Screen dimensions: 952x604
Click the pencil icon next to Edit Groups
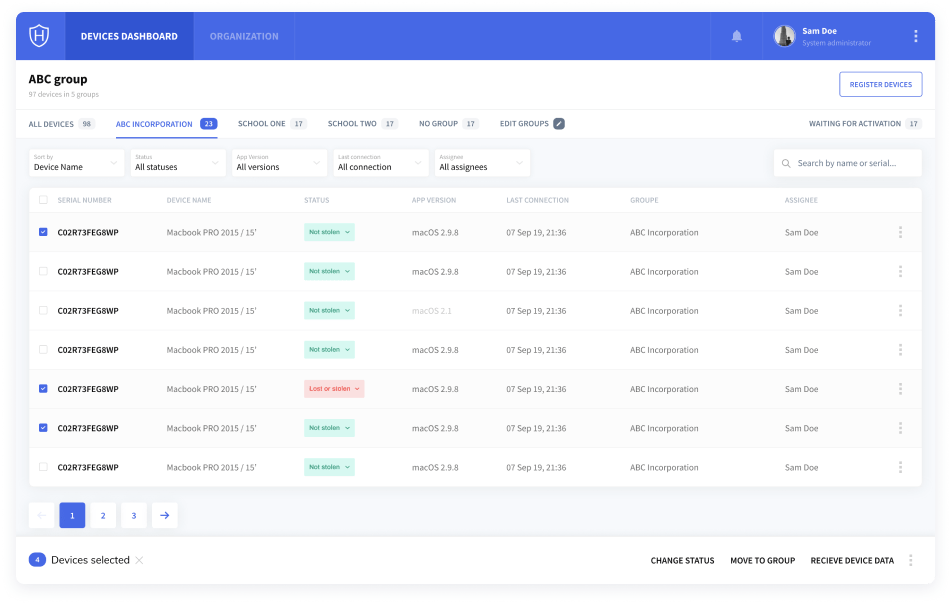(559, 124)
